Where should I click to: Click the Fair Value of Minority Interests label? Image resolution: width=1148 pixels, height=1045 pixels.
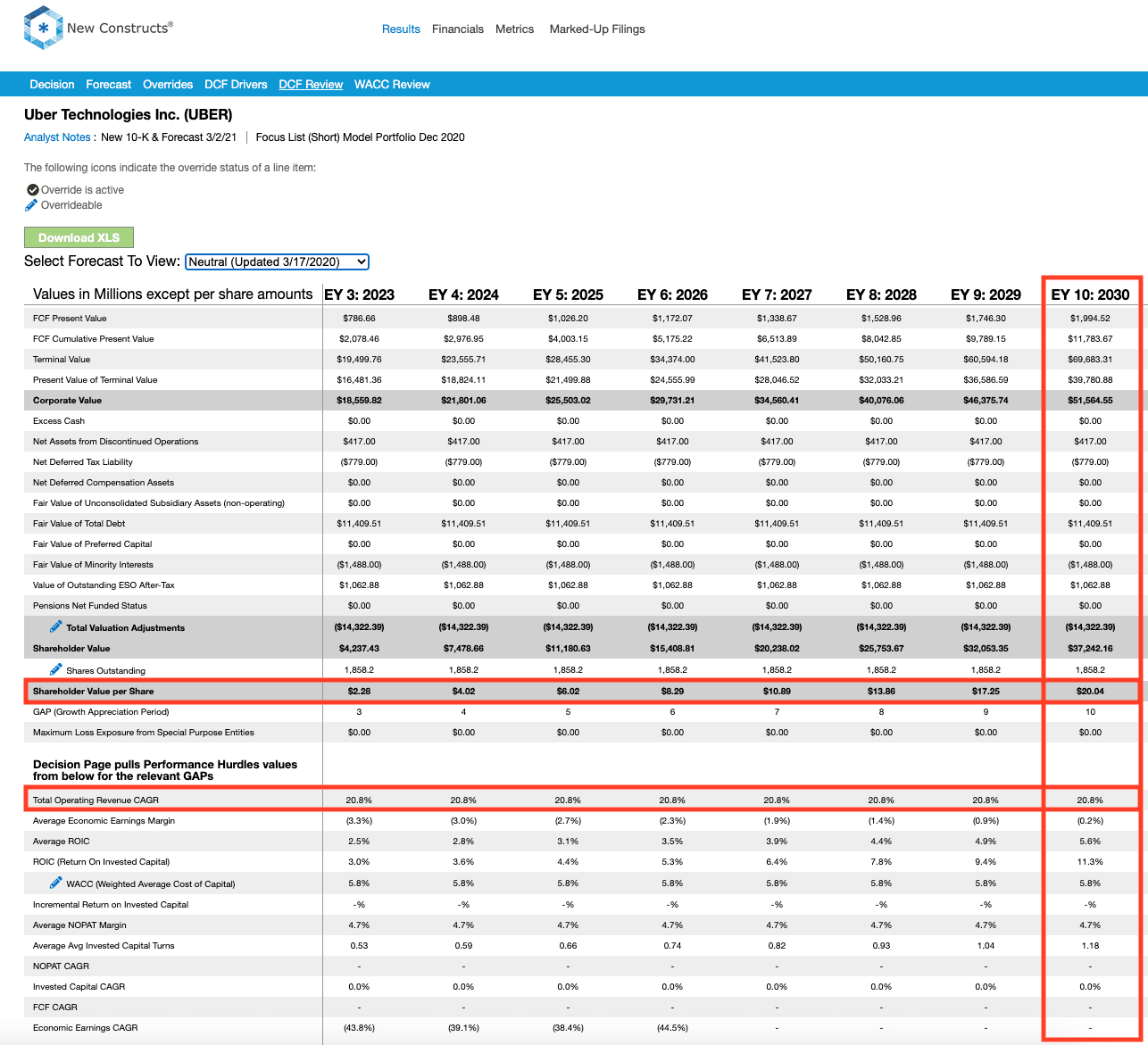[x=93, y=565]
